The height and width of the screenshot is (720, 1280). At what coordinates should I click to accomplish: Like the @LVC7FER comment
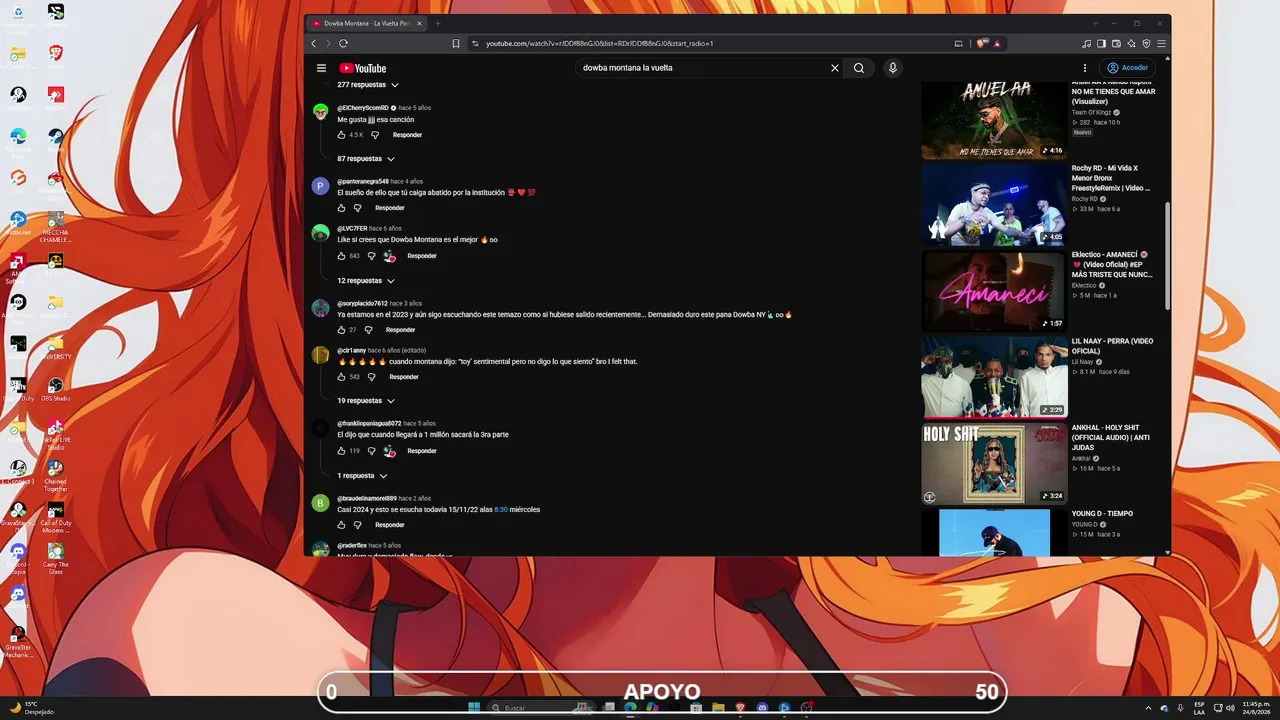pyautogui.click(x=341, y=256)
